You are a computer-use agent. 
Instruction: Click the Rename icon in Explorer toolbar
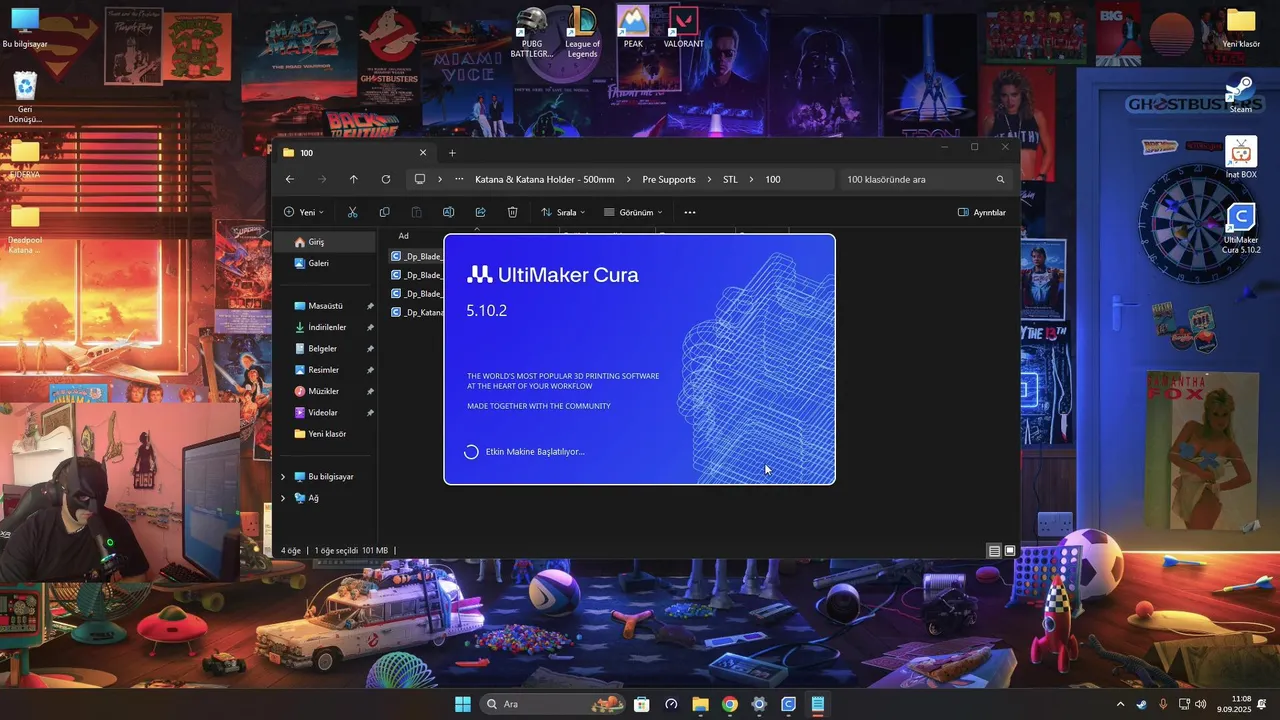tap(448, 212)
